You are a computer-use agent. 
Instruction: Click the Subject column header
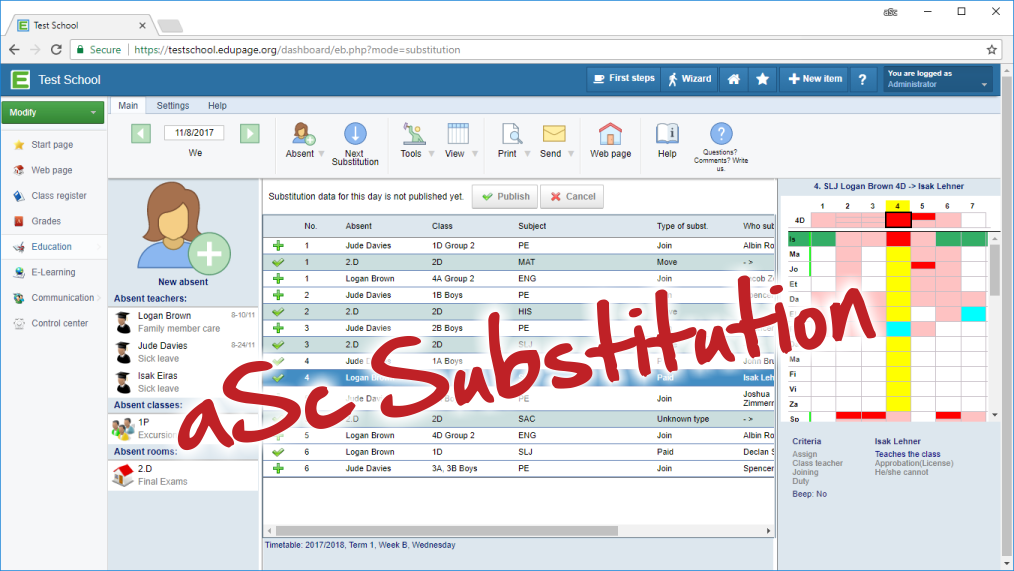click(x=532, y=226)
